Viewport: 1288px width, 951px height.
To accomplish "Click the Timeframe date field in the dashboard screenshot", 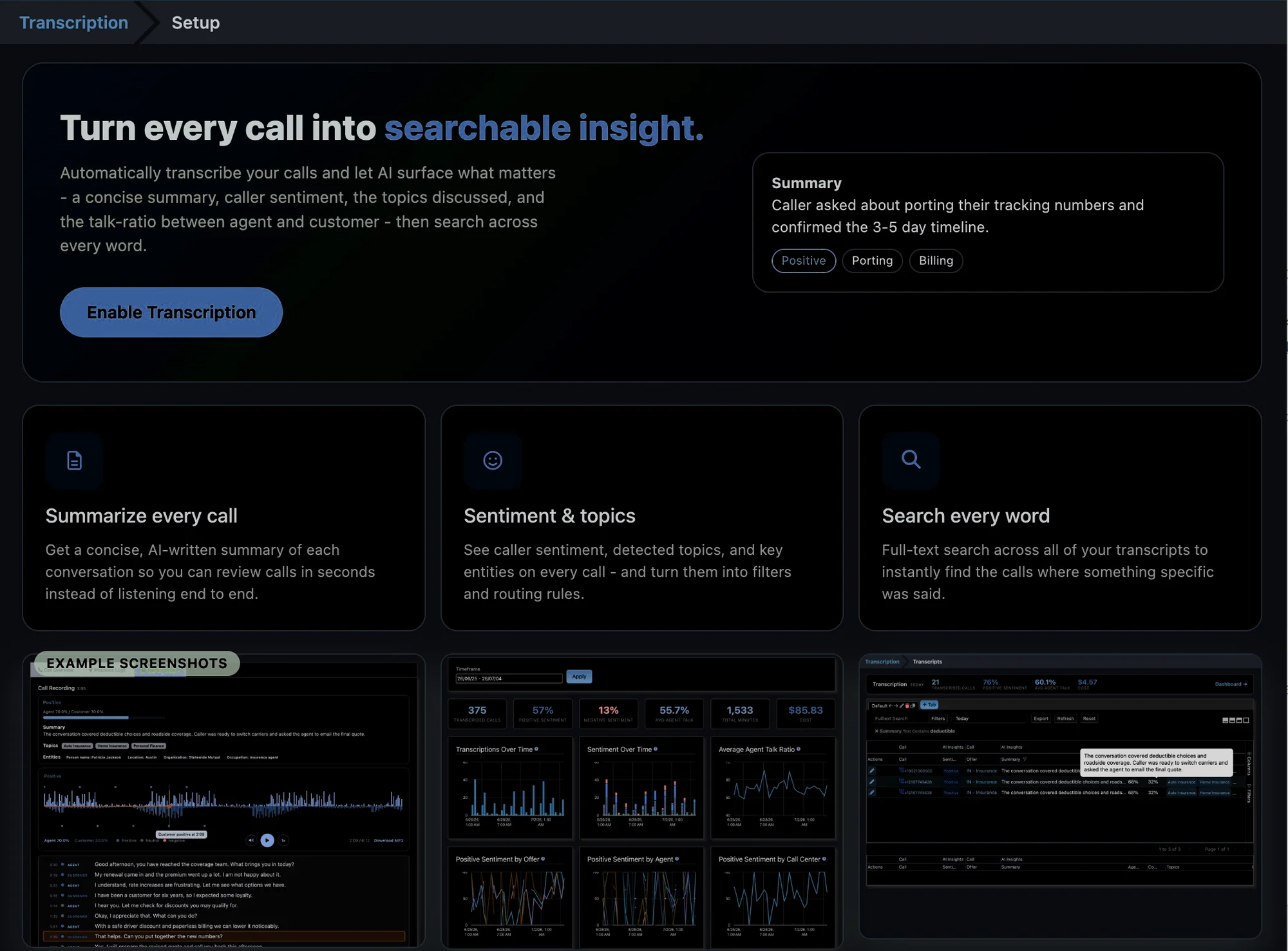I will tap(509, 678).
